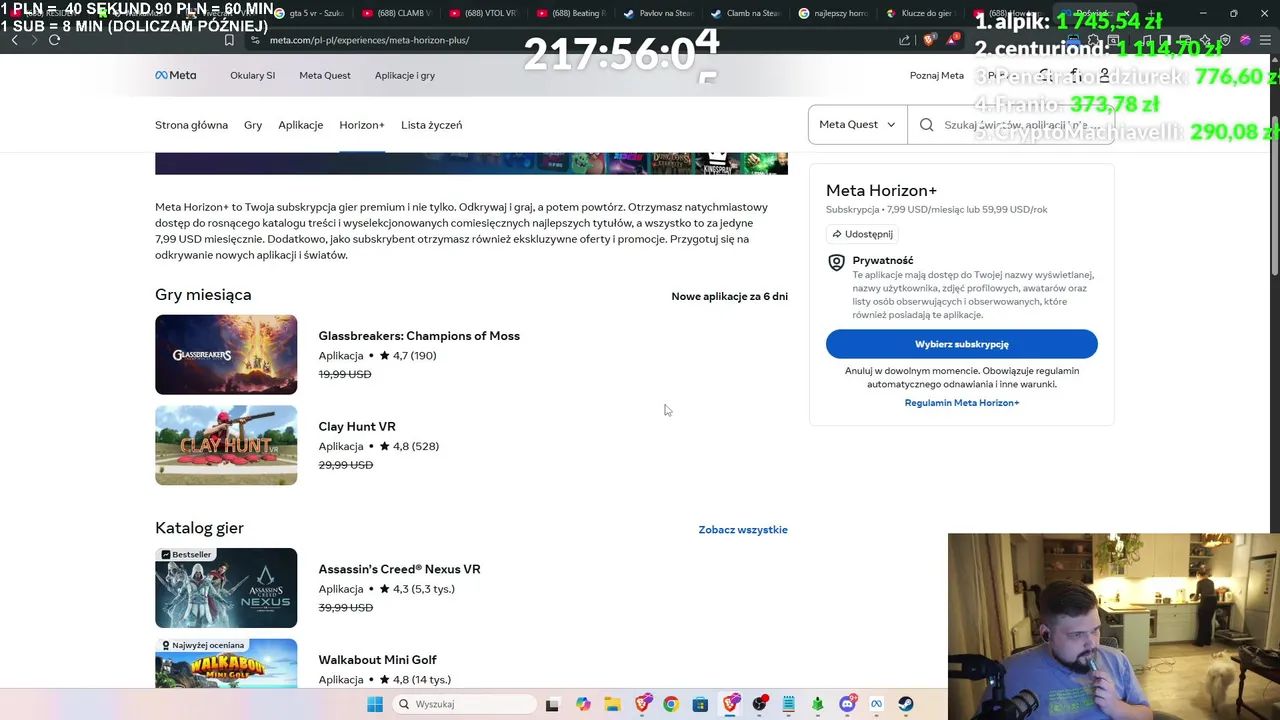Open Steam from the taskbar
The width and height of the screenshot is (1280, 720).
point(906,704)
